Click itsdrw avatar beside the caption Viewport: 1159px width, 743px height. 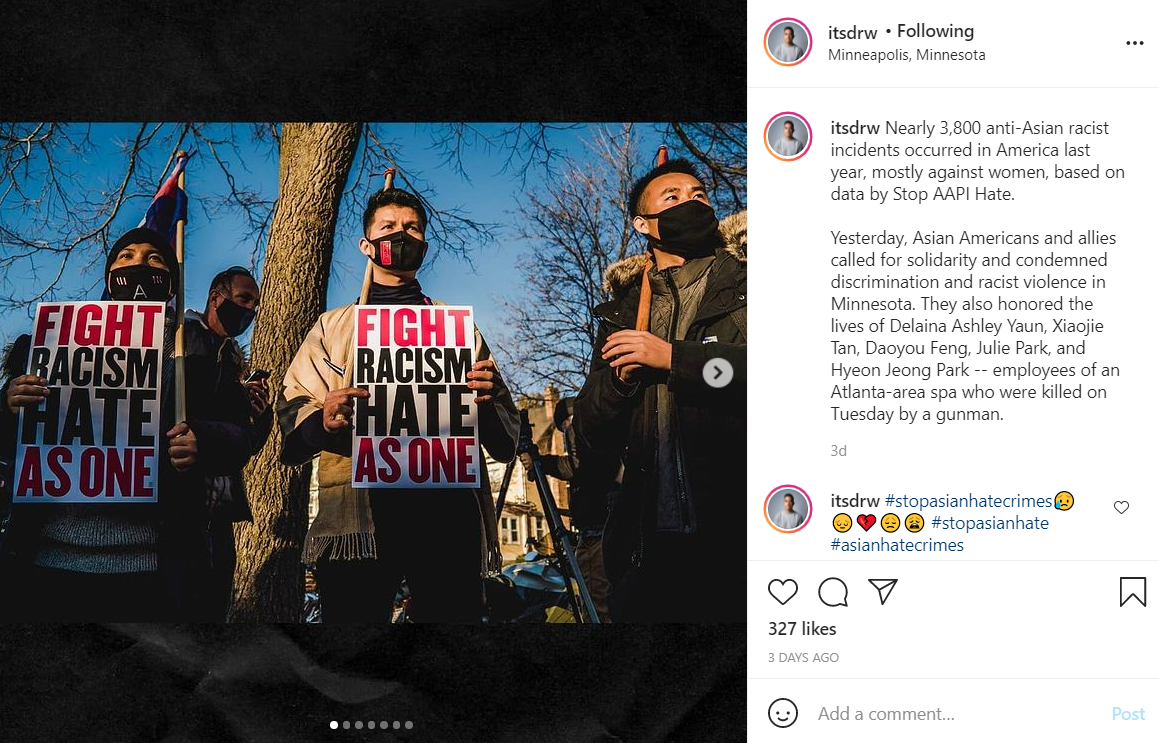point(788,137)
